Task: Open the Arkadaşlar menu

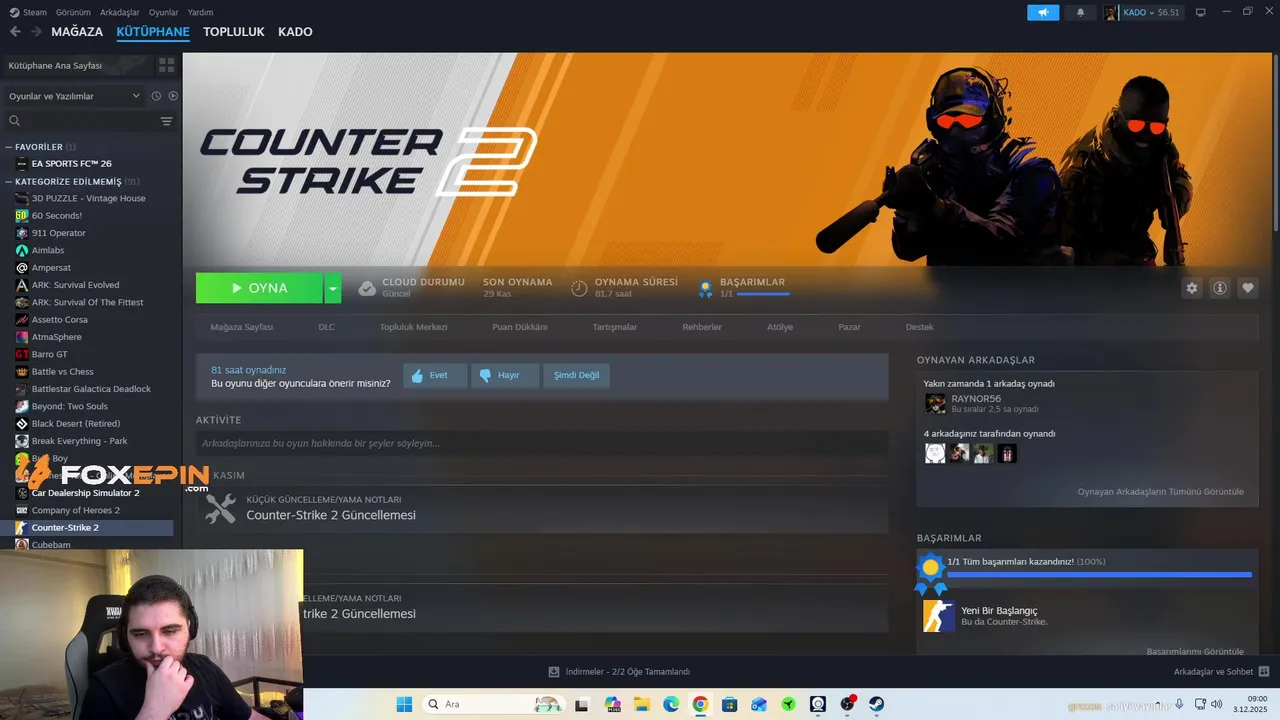Action: pos(120,12)
